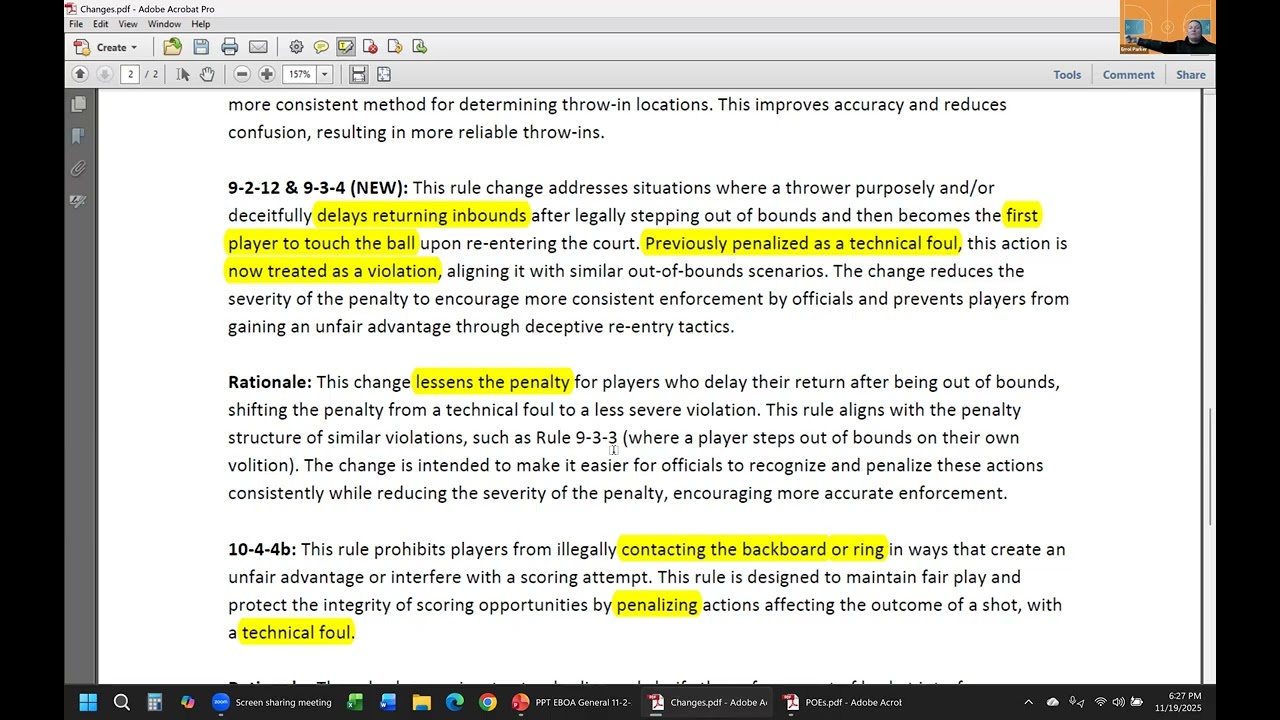Click the vertical scrollbar thumb

[1209, 467]
